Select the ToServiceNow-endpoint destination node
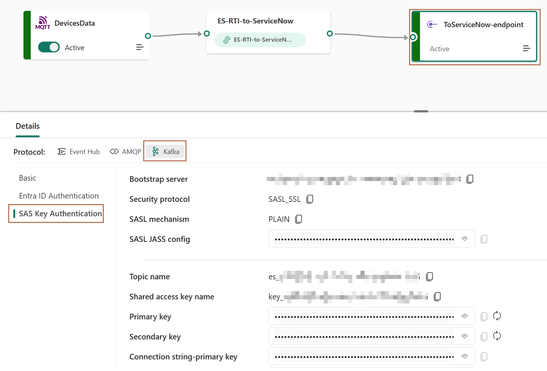The height and width of the screenshot is (371, 547). pyautogui.click(x=474, y=37)
